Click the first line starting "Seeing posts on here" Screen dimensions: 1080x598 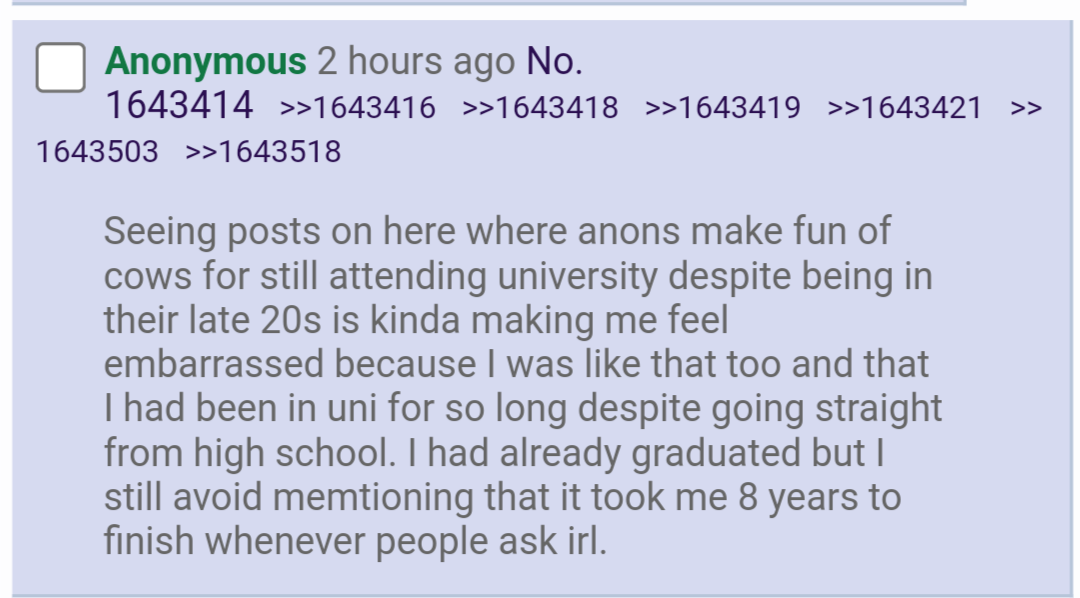(x=497, y=231)
